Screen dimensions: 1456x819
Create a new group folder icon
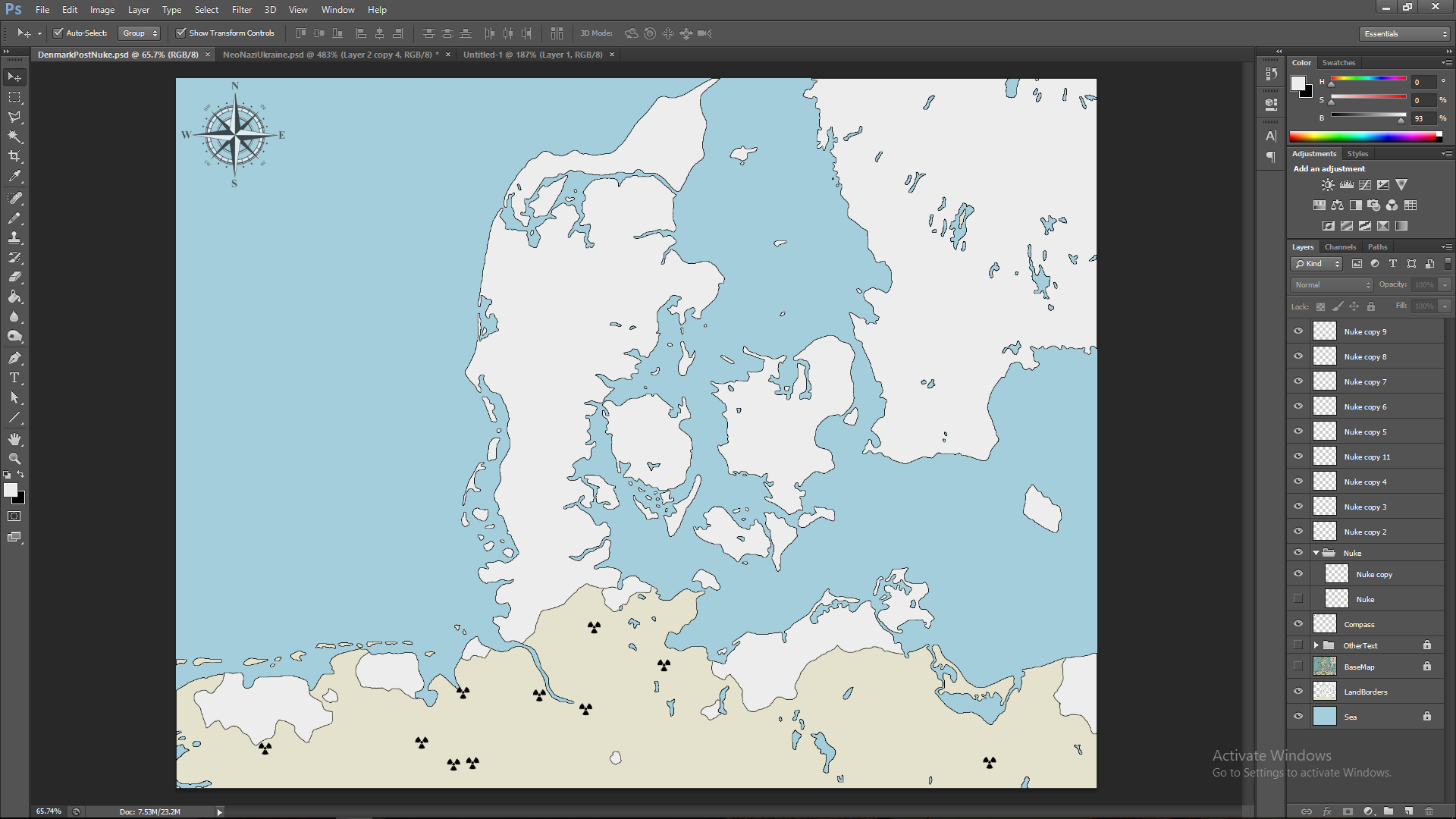tap(1388, 811)
